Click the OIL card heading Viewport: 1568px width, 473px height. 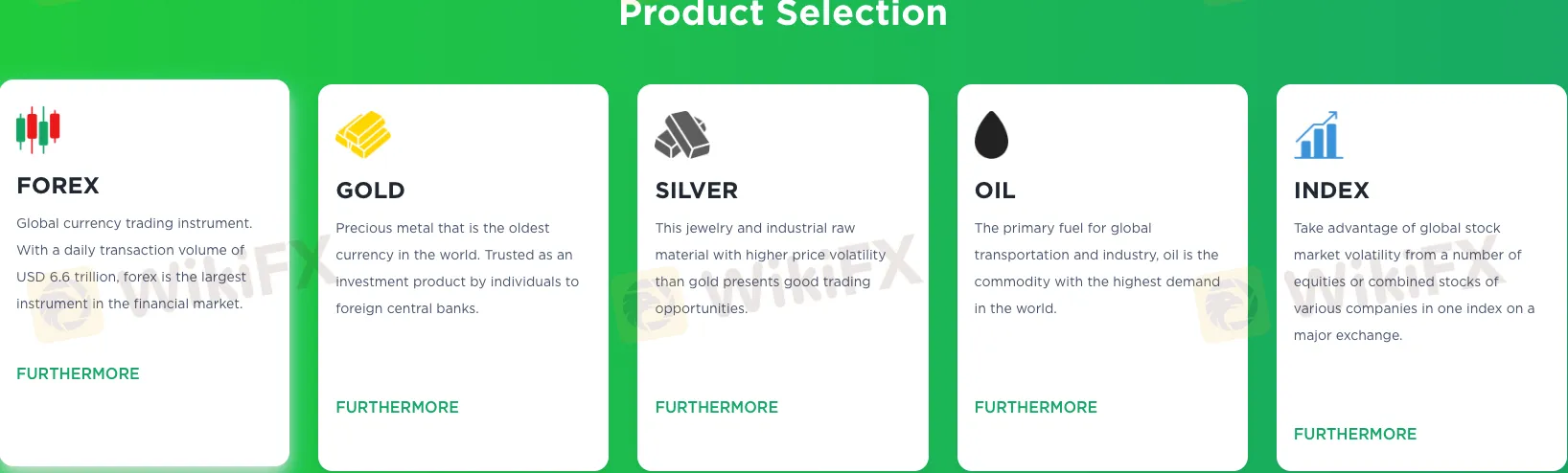995,191
